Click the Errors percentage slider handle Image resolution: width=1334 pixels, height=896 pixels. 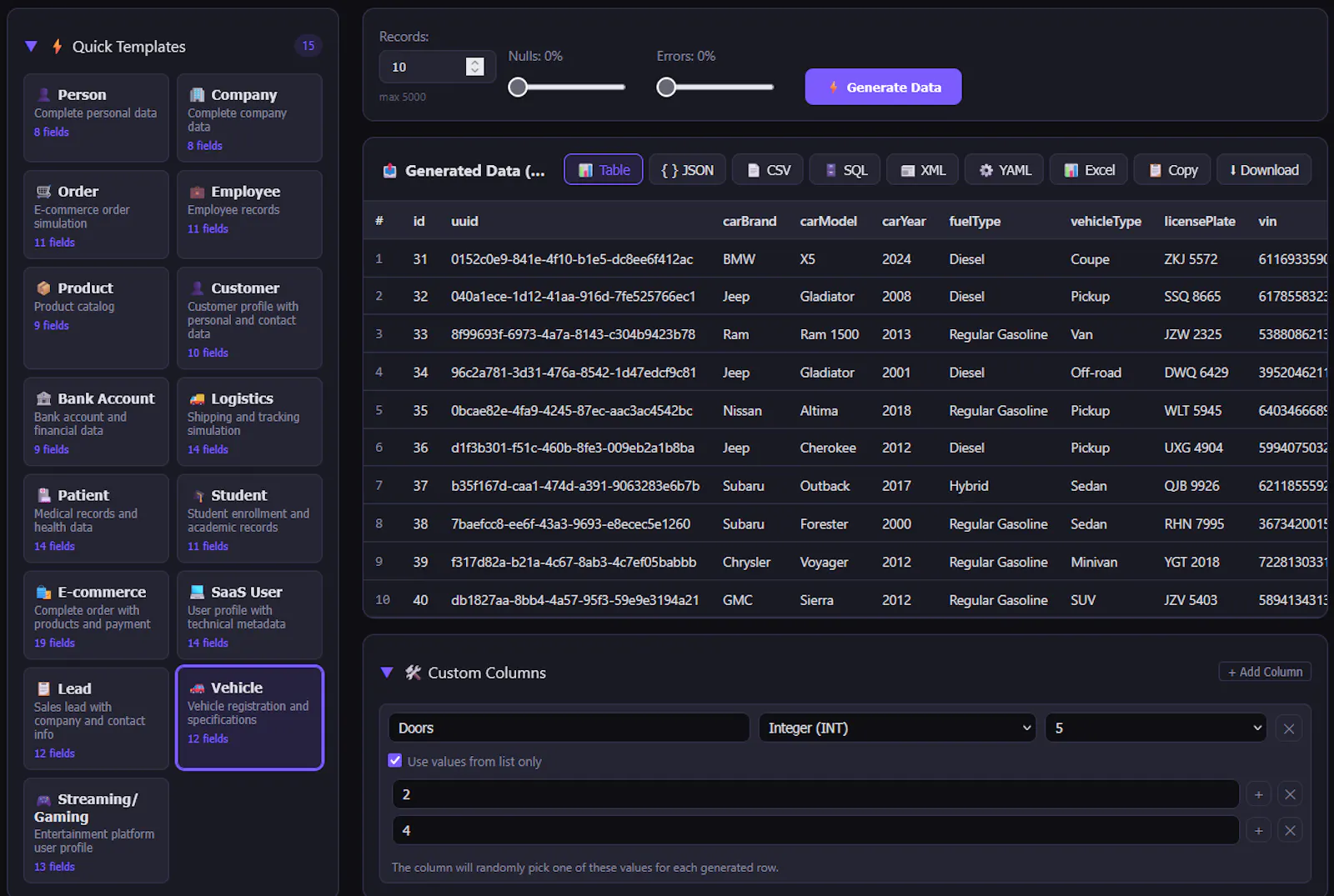point(666,87)
